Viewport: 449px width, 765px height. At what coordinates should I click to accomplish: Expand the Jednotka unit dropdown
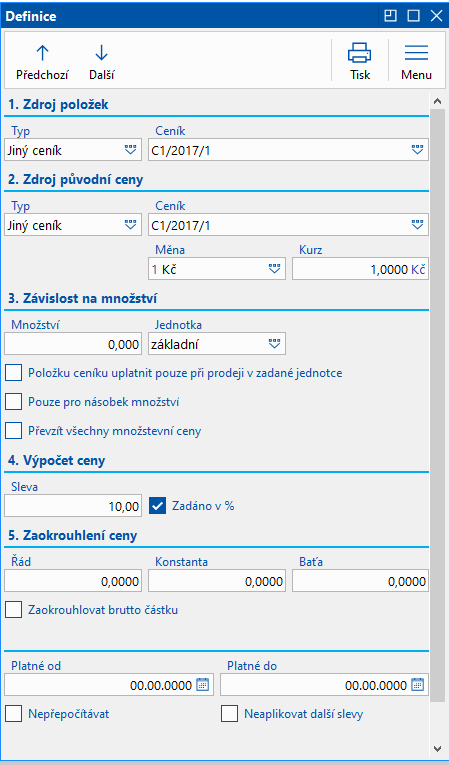[x=274, y=344]
